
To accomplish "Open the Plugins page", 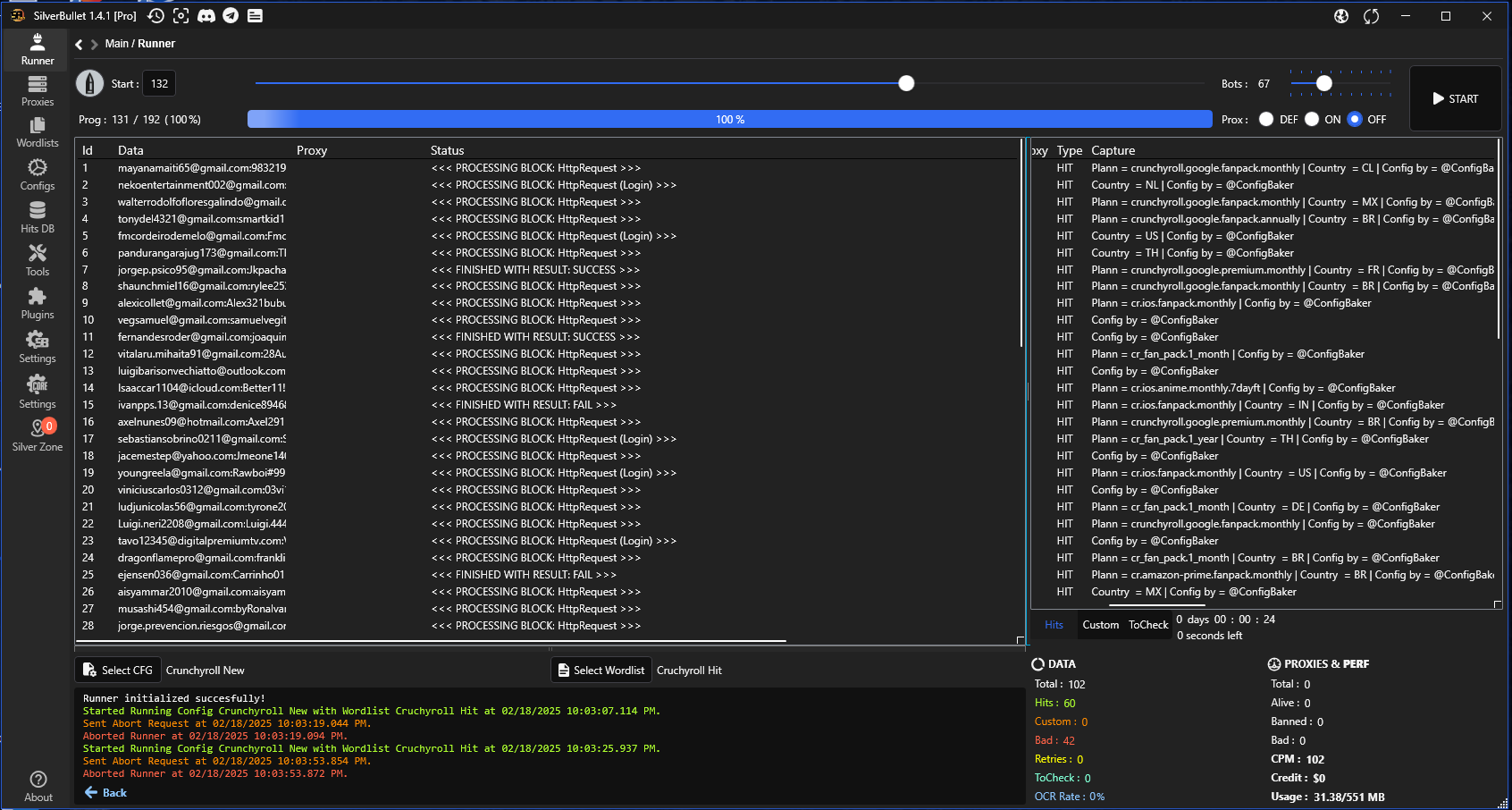I will tap(38, 304).
